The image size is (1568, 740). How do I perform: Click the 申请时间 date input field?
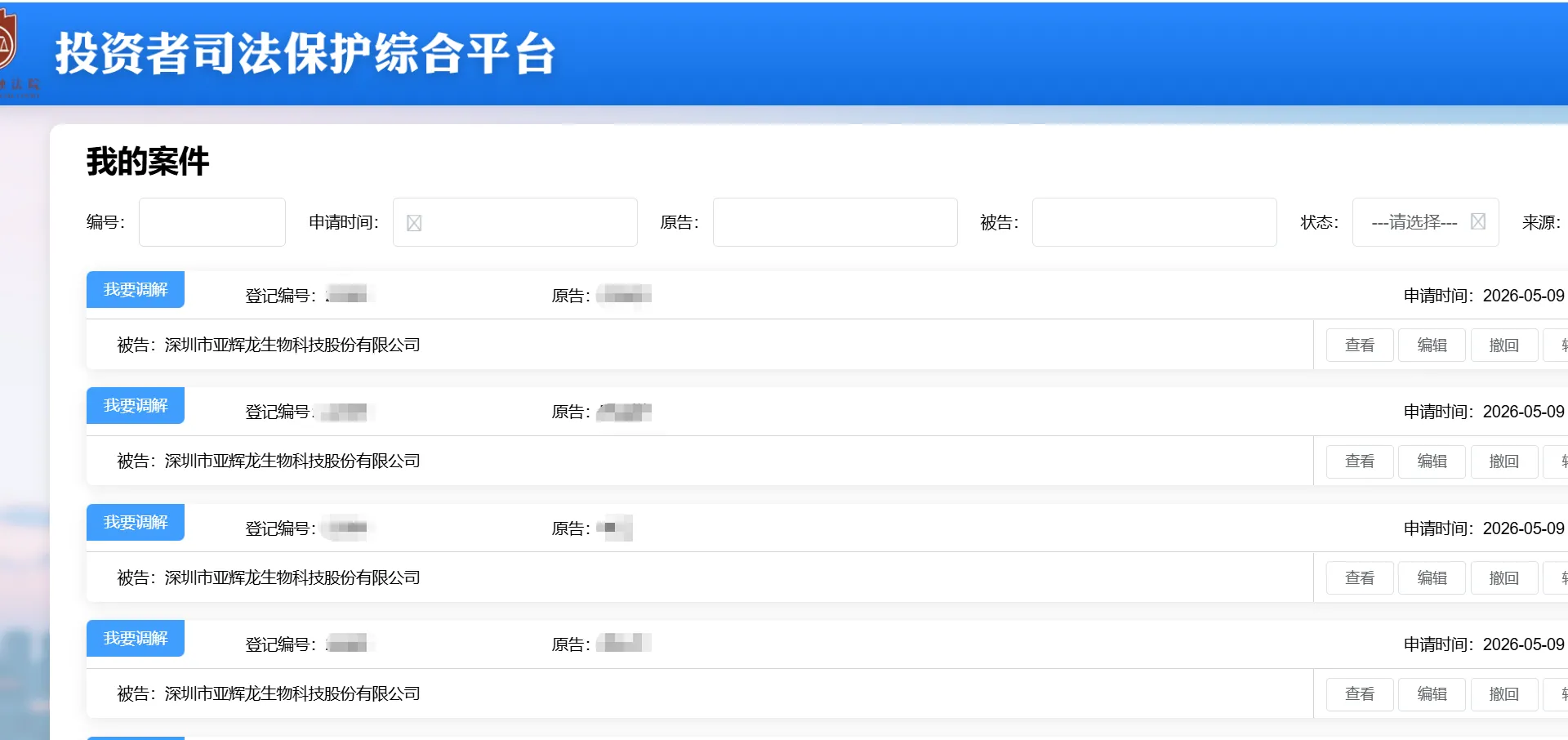coord(515,222)
